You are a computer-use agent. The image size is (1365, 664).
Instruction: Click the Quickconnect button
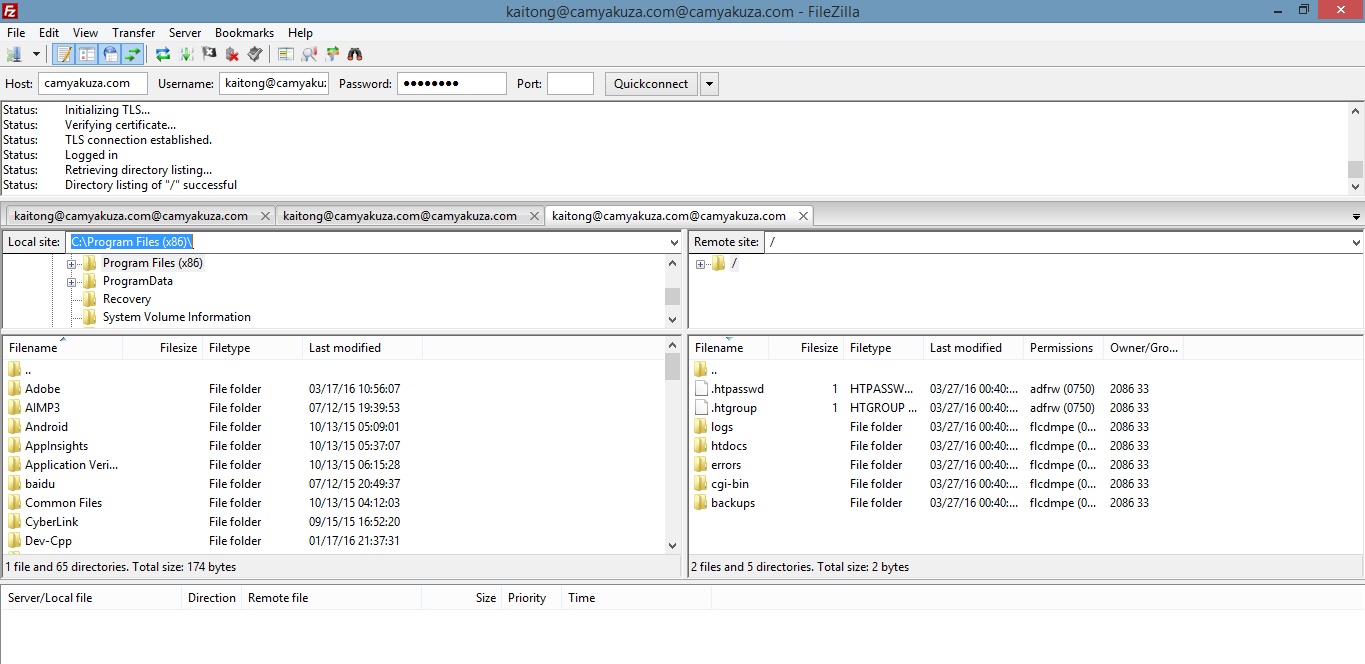tap(651, 84)
